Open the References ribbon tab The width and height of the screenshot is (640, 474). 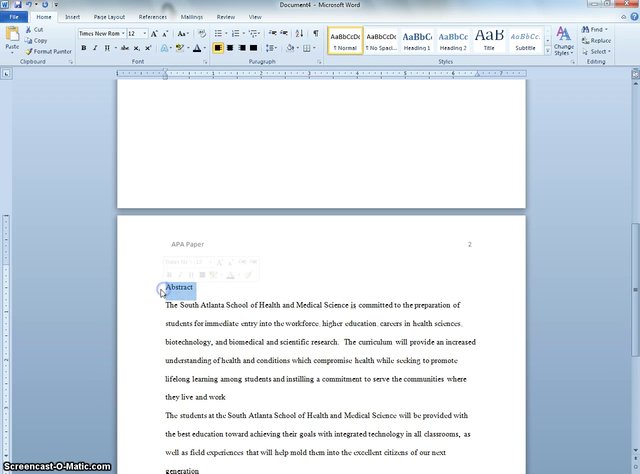pyautogui.click(x=152, y=17)
